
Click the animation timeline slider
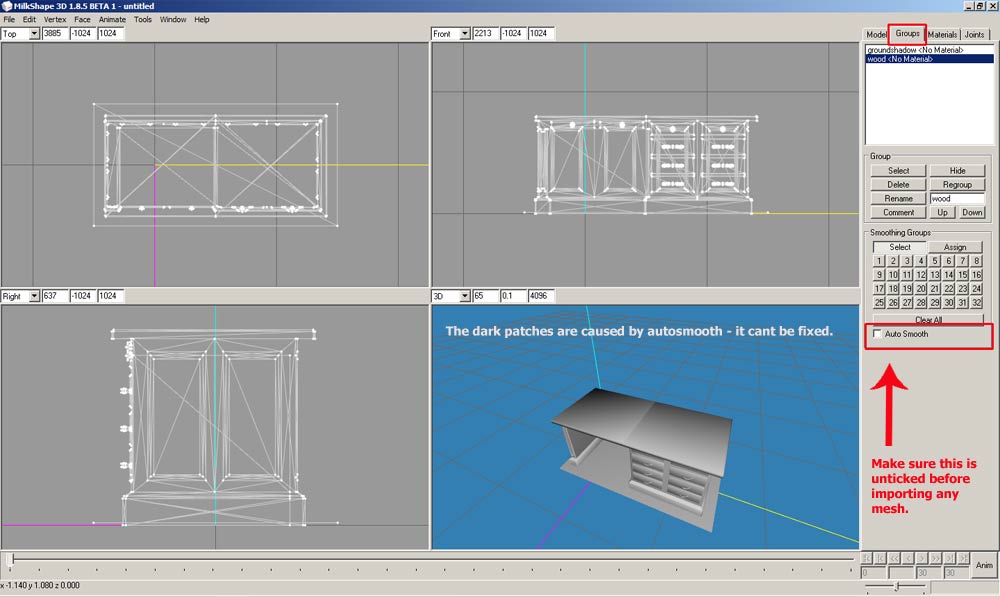point(430,559)
